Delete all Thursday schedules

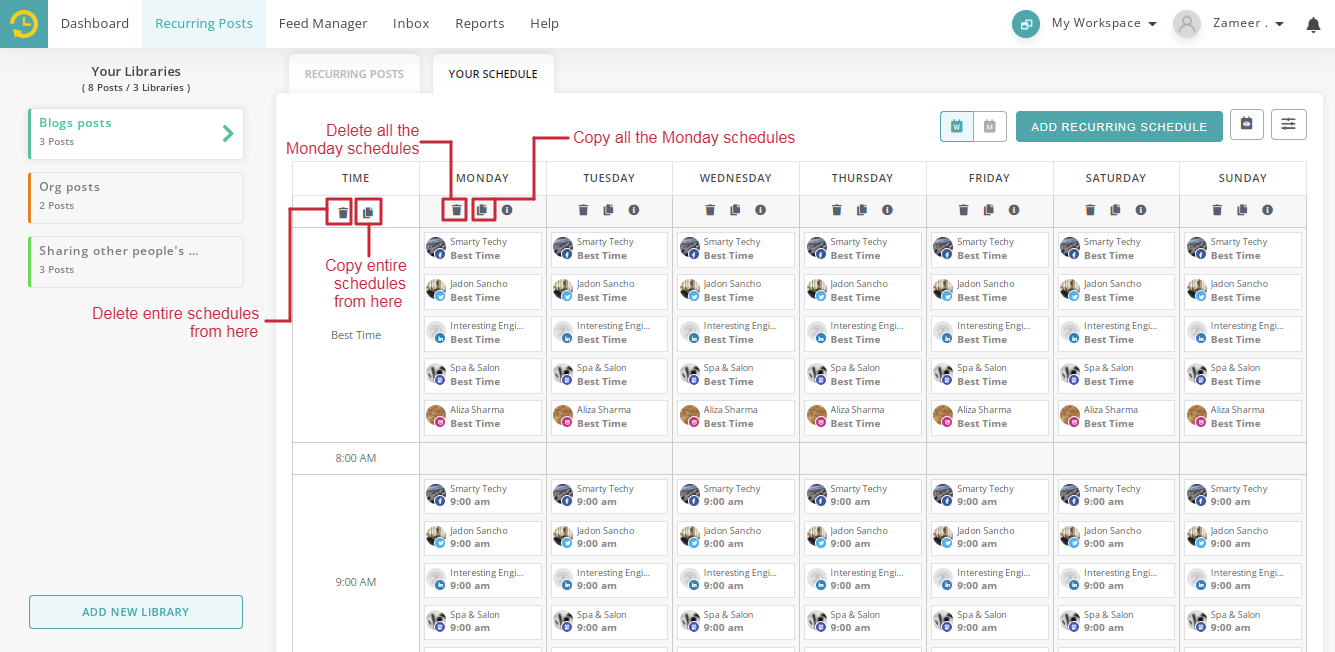[x=837, y=210]
